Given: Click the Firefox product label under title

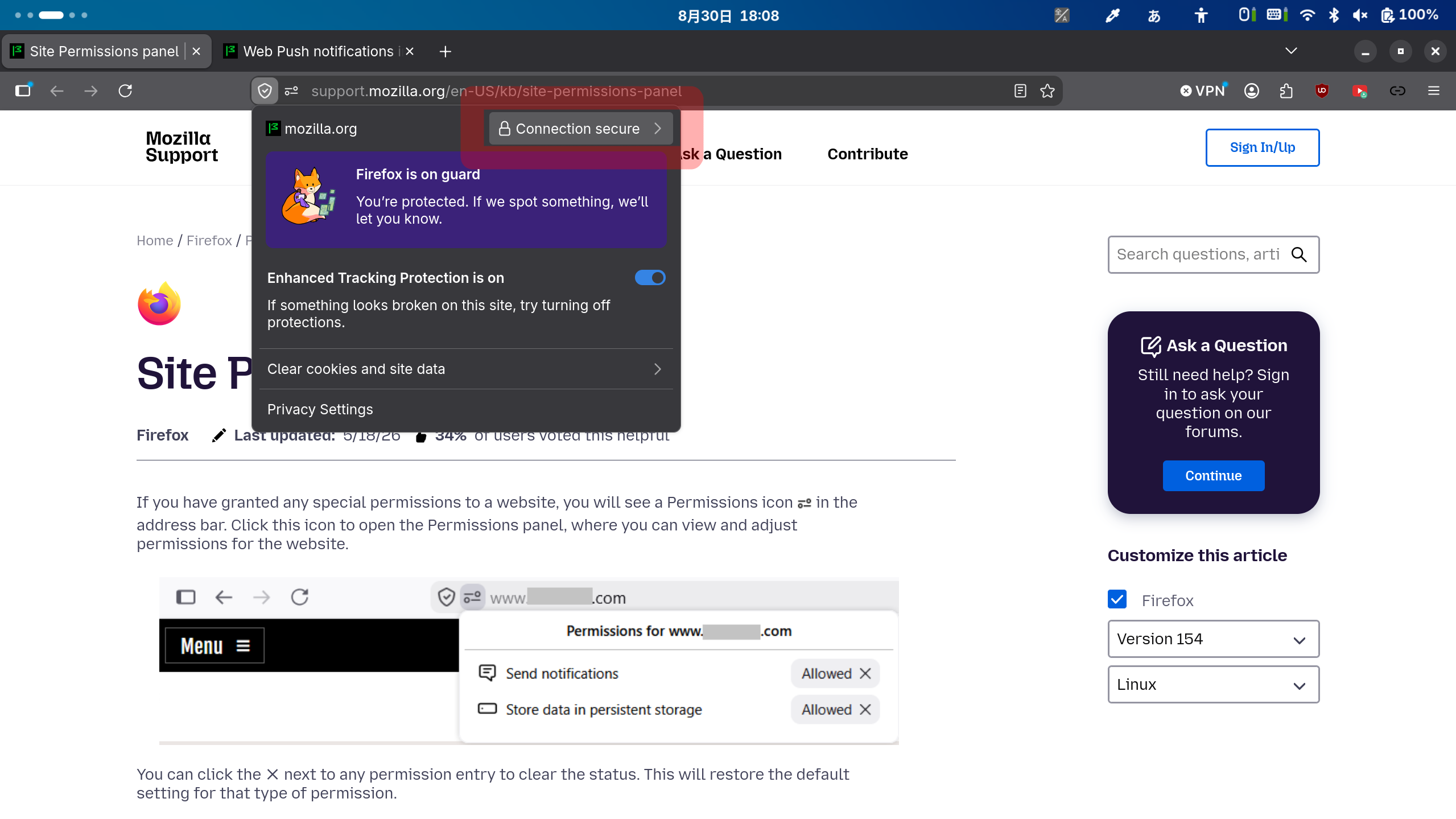Looking at the screenshot, I should [x=162, y=435].
